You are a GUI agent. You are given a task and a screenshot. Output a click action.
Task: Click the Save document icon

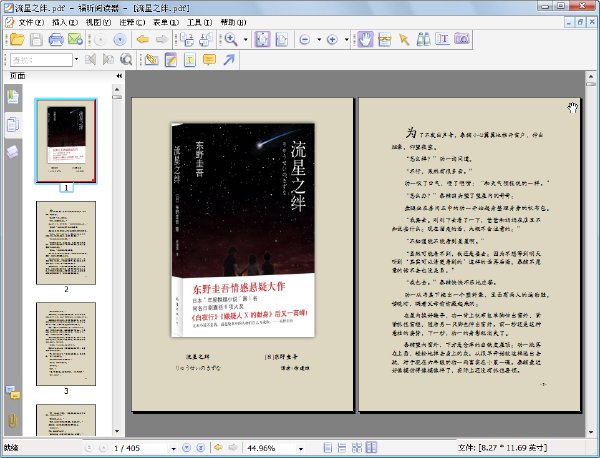tap(36, 39)
